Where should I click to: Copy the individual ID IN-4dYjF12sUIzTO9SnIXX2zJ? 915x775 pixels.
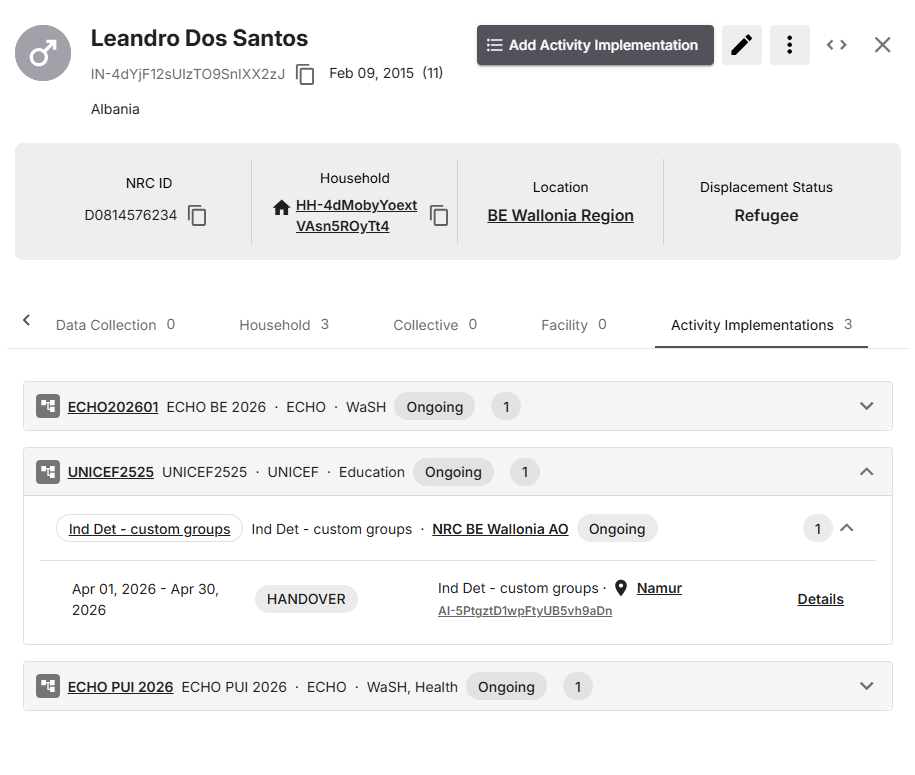[305, 74]
